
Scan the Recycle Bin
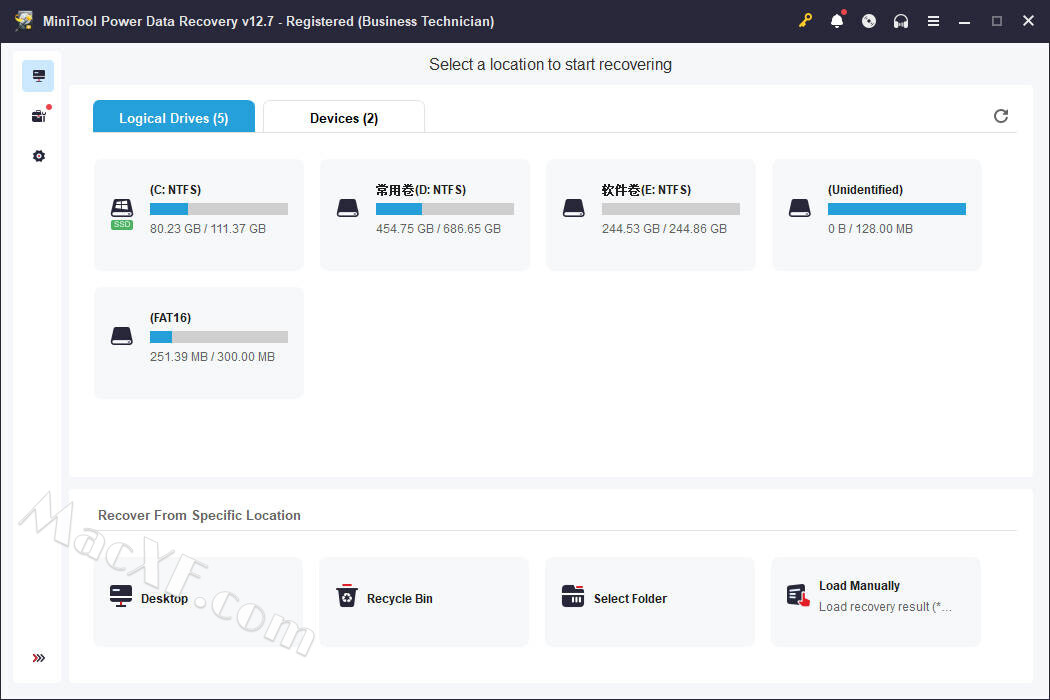[424, 601]
